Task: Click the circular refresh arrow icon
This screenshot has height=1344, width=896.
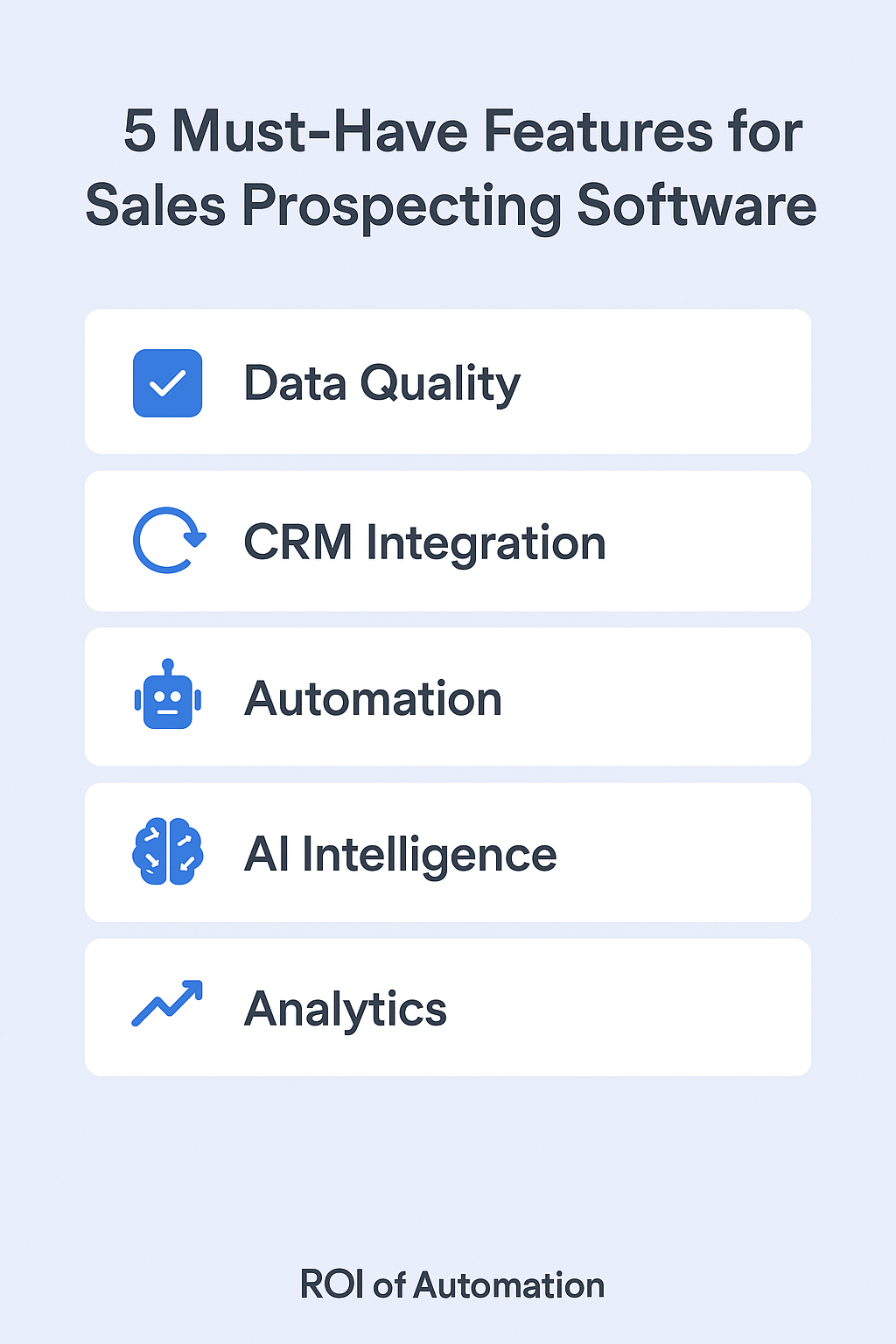Action: (167, 540)
